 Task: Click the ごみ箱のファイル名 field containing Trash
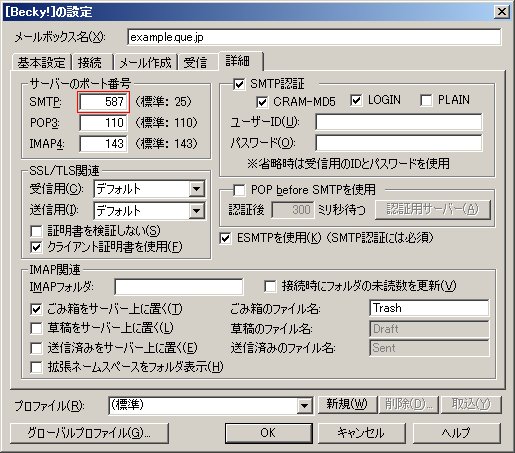tap(429, 308)
